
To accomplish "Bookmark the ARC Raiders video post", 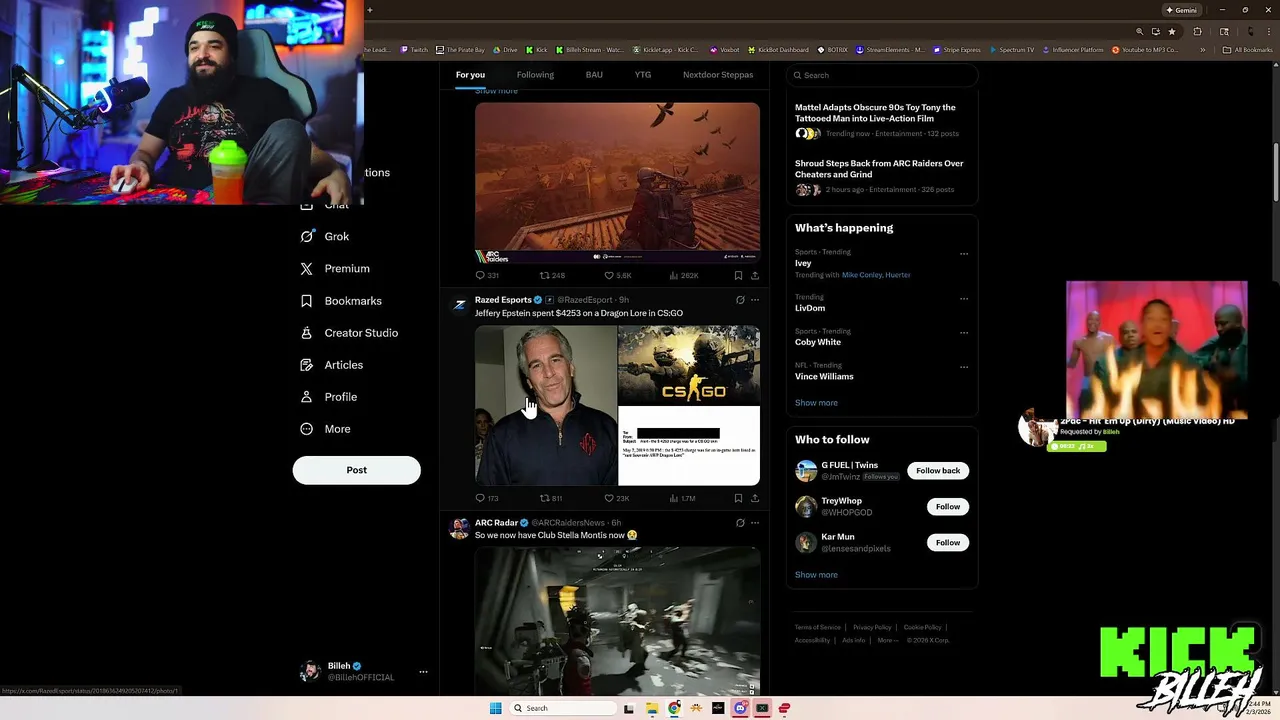I will [x=738, y=275].
